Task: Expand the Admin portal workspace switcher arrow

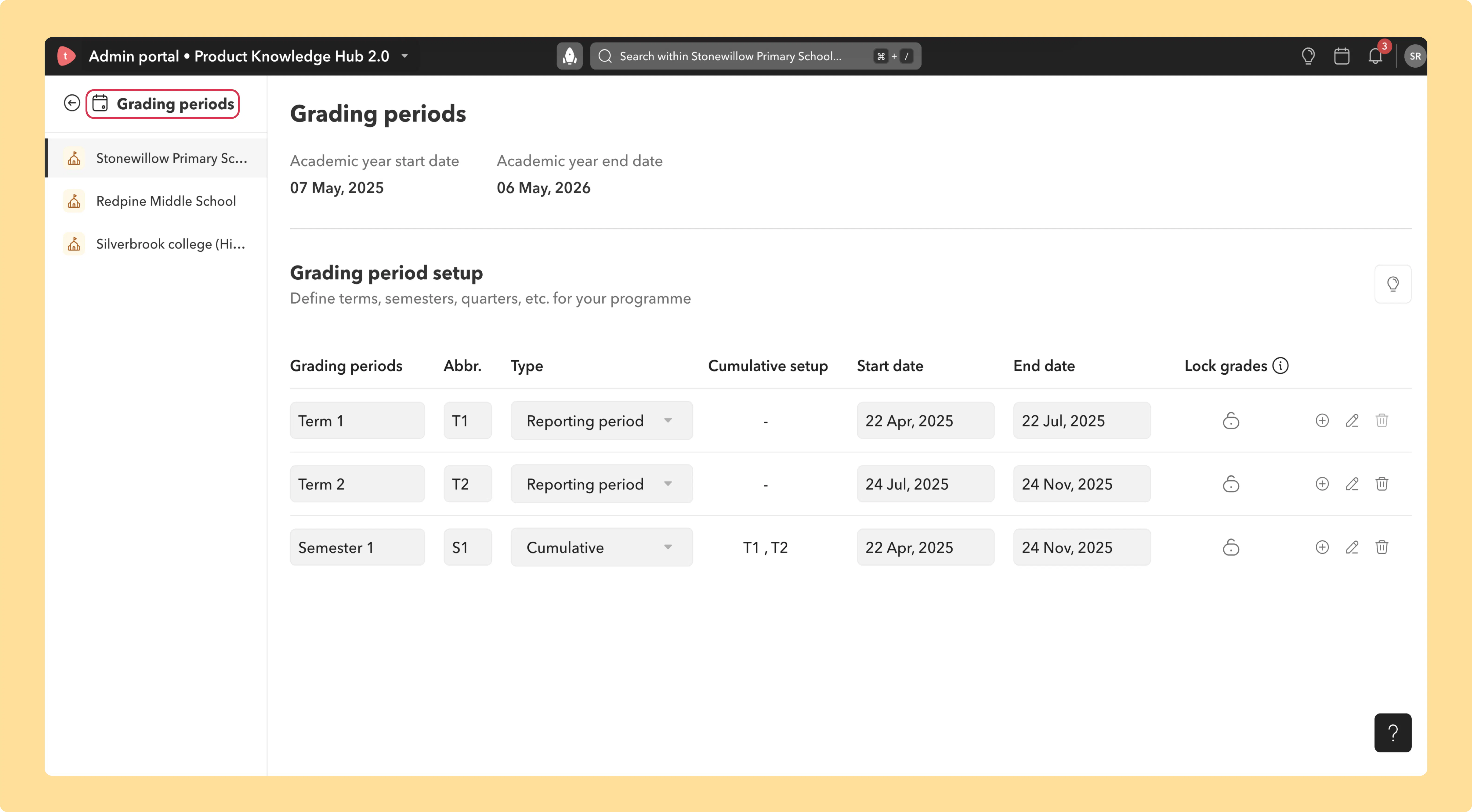Action: pyautogui.click(x=404, y=56)
